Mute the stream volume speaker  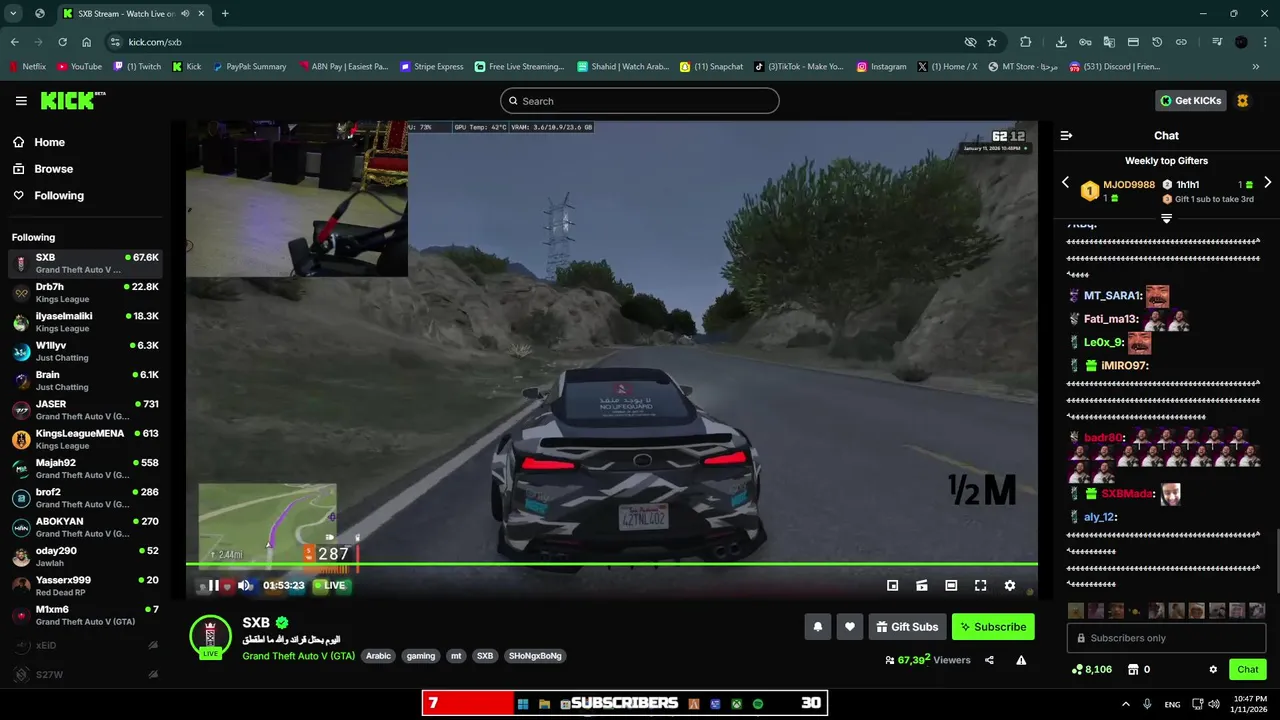[244, 586]
